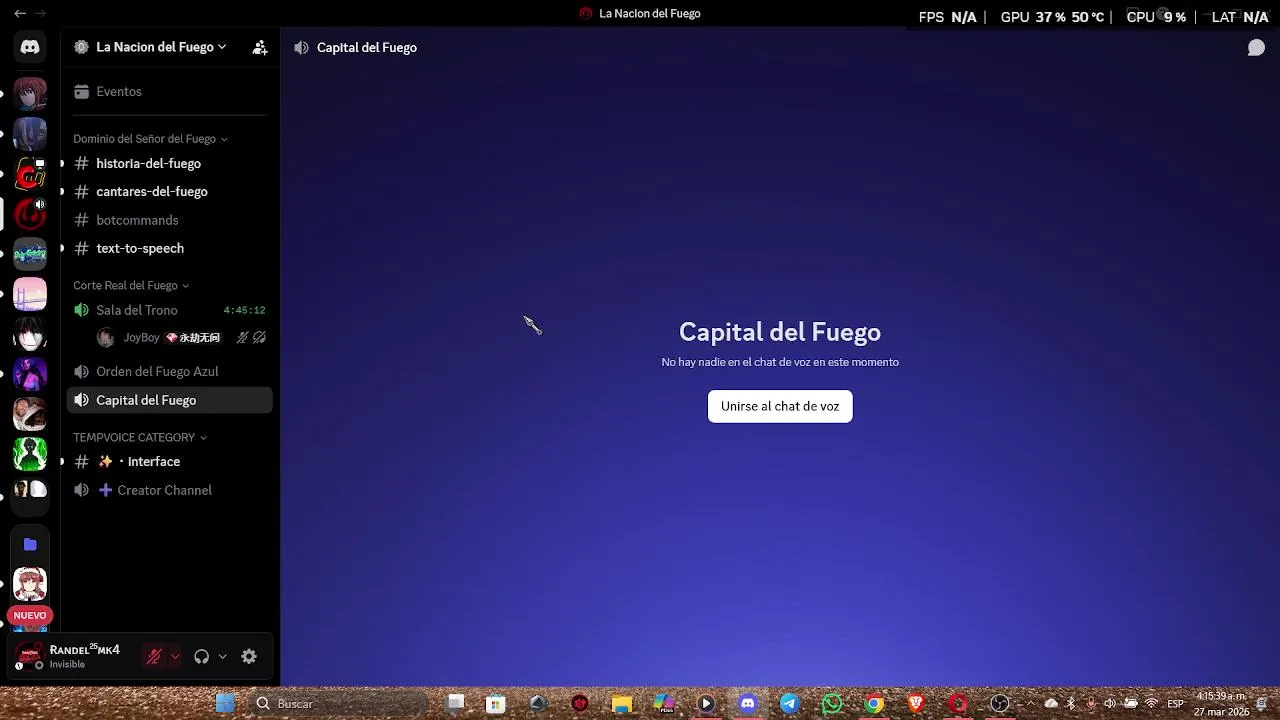Go back with the top-left back arrow
Viewport: 1280px width, 720px height.
pyautogui.click(x=19, y=14)
